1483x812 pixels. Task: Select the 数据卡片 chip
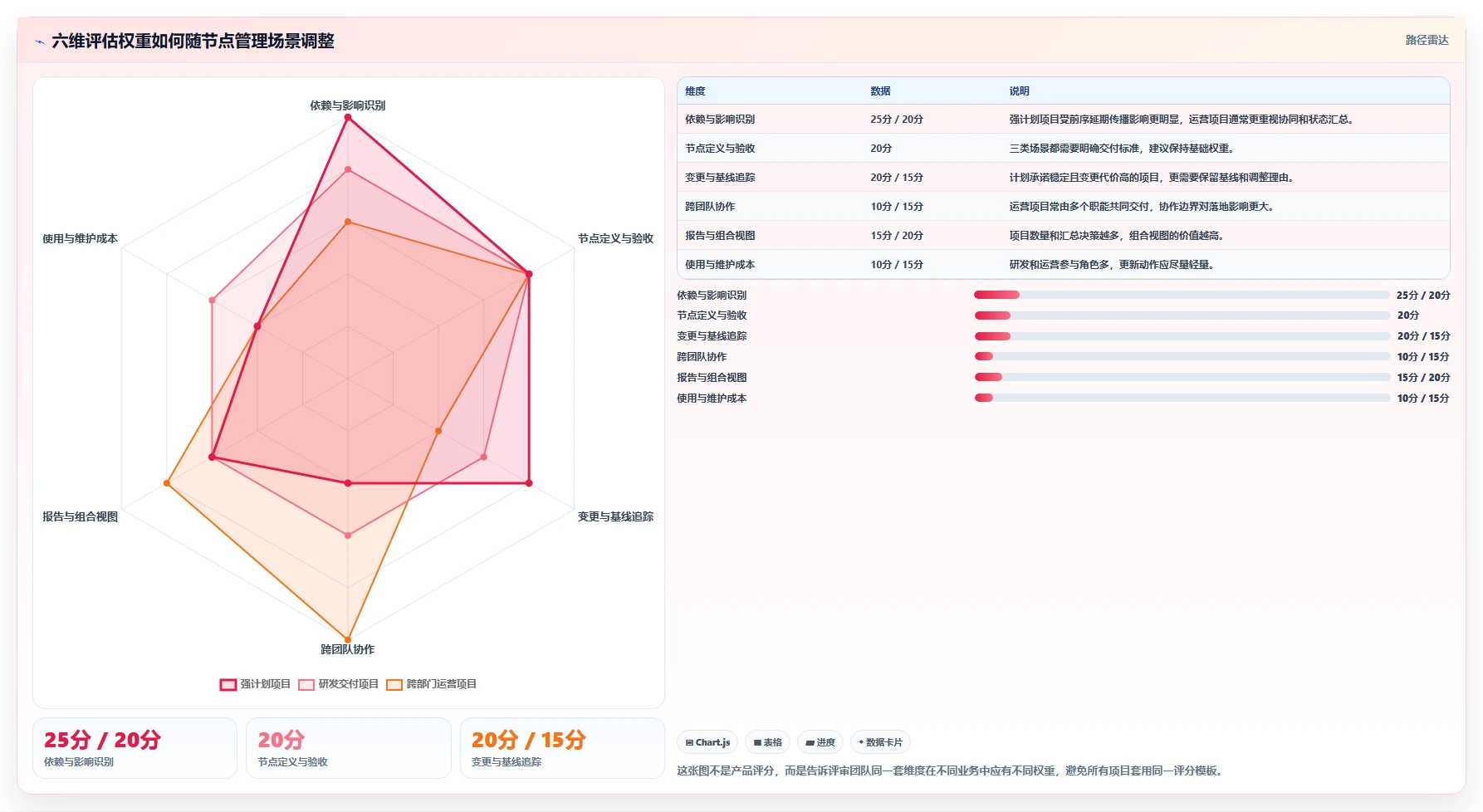pyautogui.click(x=880, y=742)
